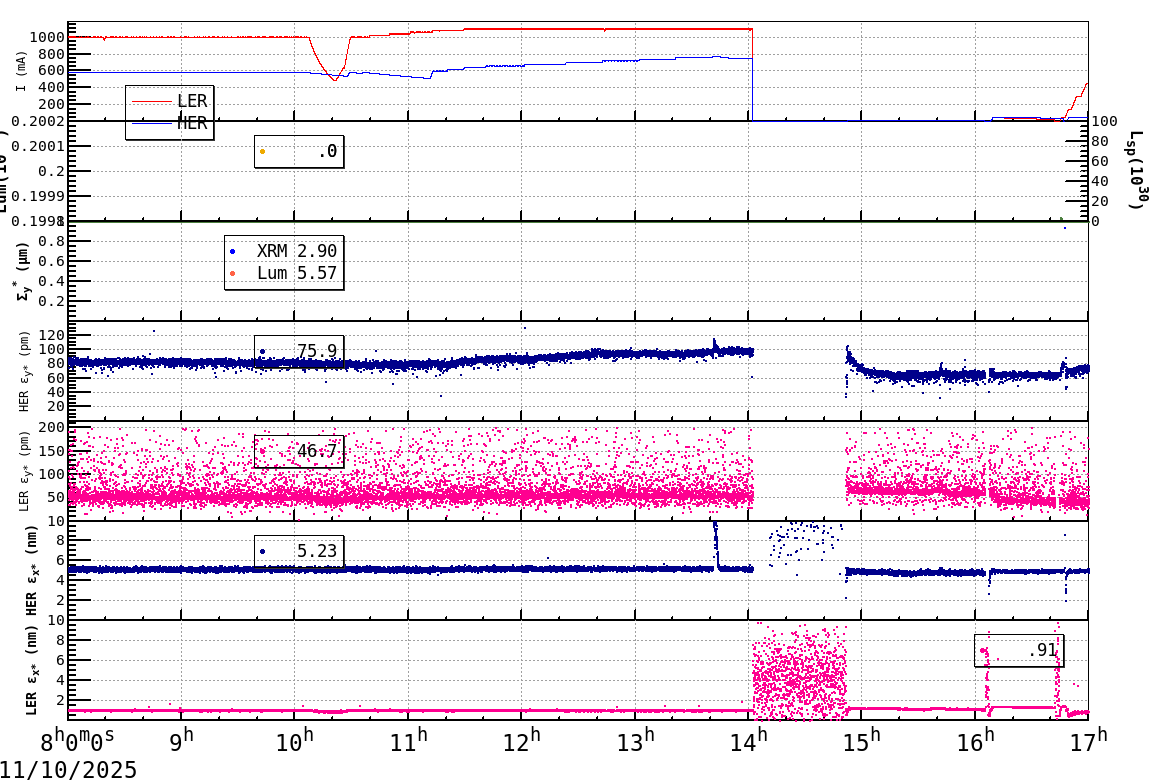
Task: Select the red LER line sample in legend
Action: click(x=152, y=101)
